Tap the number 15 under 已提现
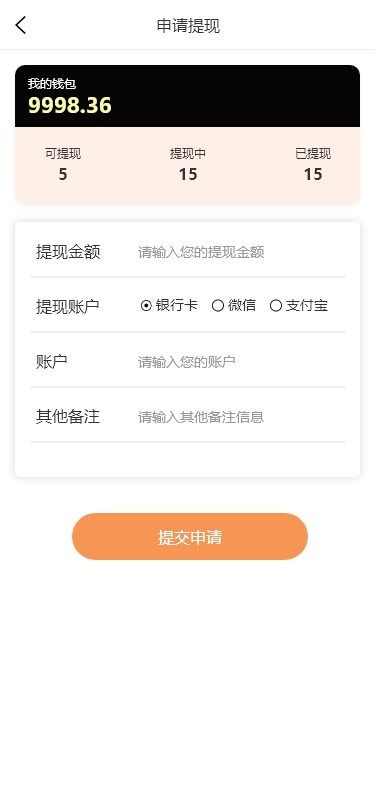This screenshot has height=812, width=375. [313, 175]
